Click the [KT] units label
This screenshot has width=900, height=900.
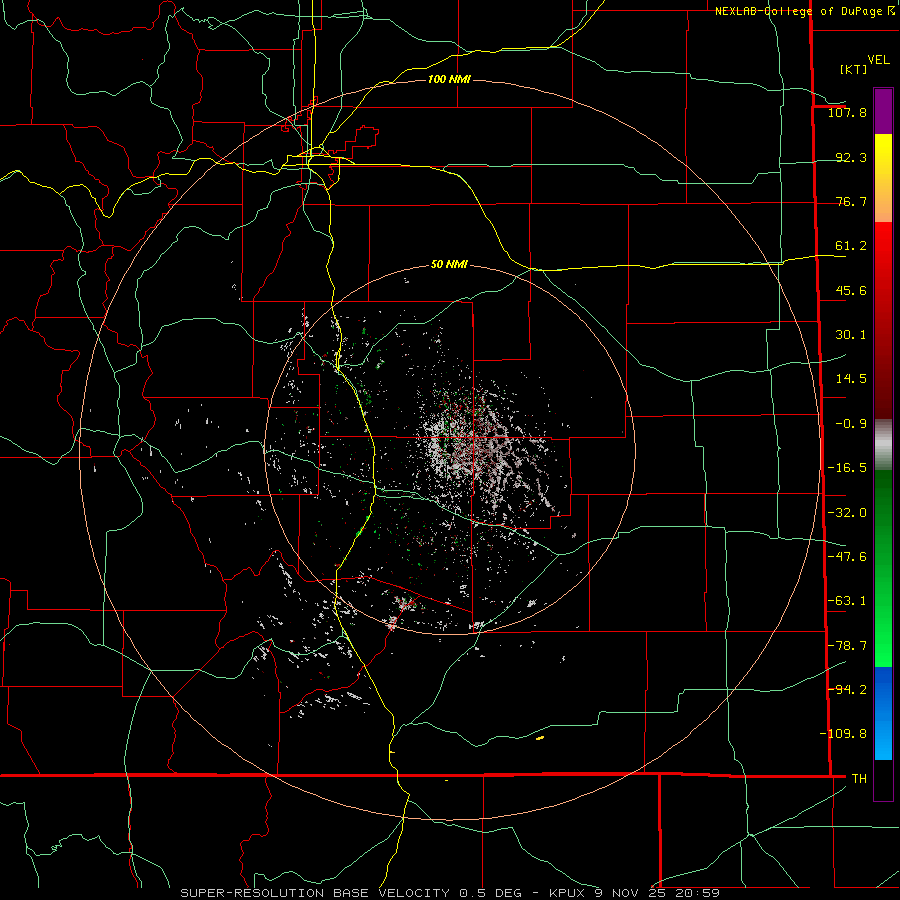854,69
